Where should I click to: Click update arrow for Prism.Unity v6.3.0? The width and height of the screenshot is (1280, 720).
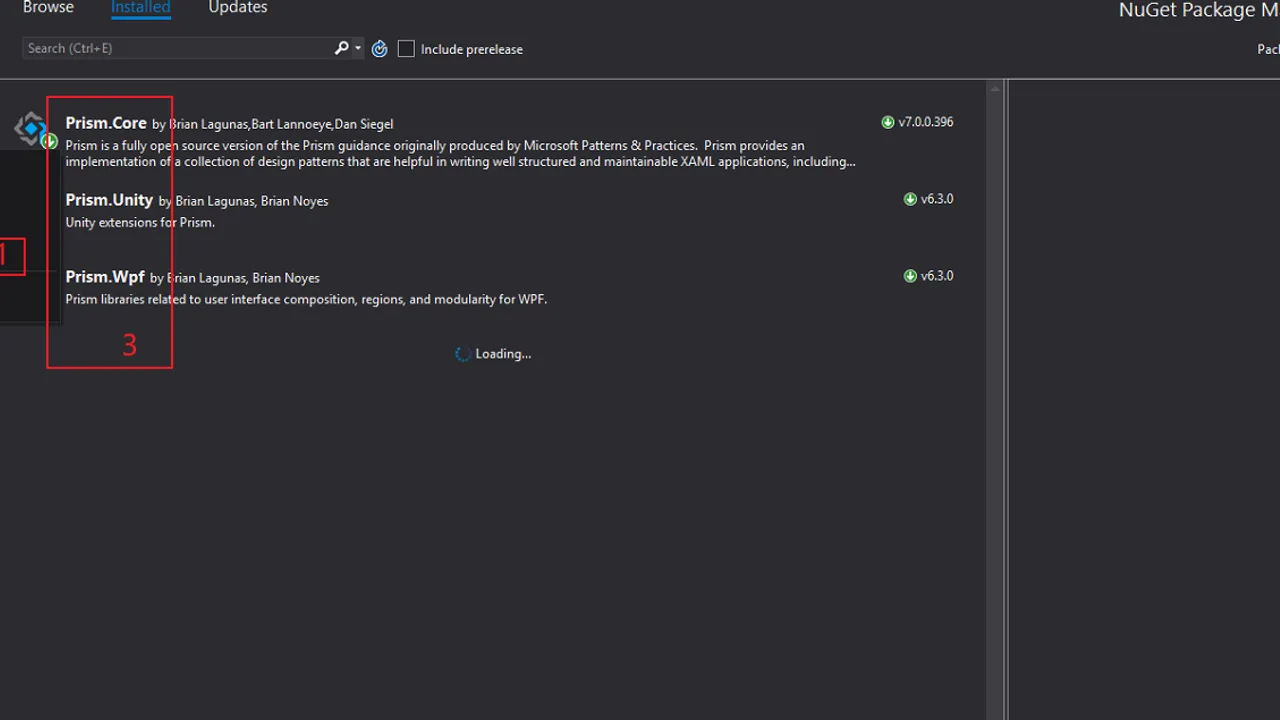(x=910, y=199)
